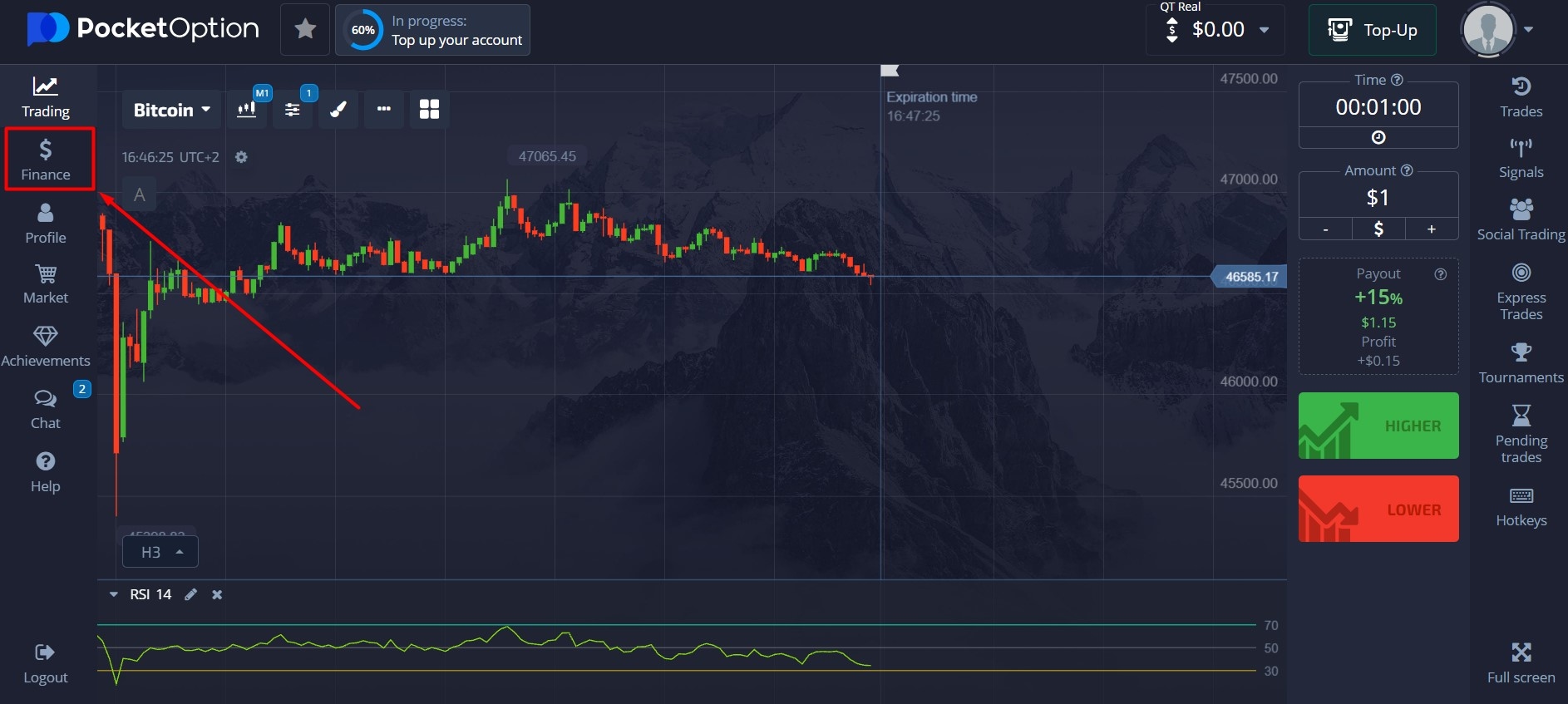Increase trade amount with plus button
The image size is (1568, 704).
[1431, 229]
